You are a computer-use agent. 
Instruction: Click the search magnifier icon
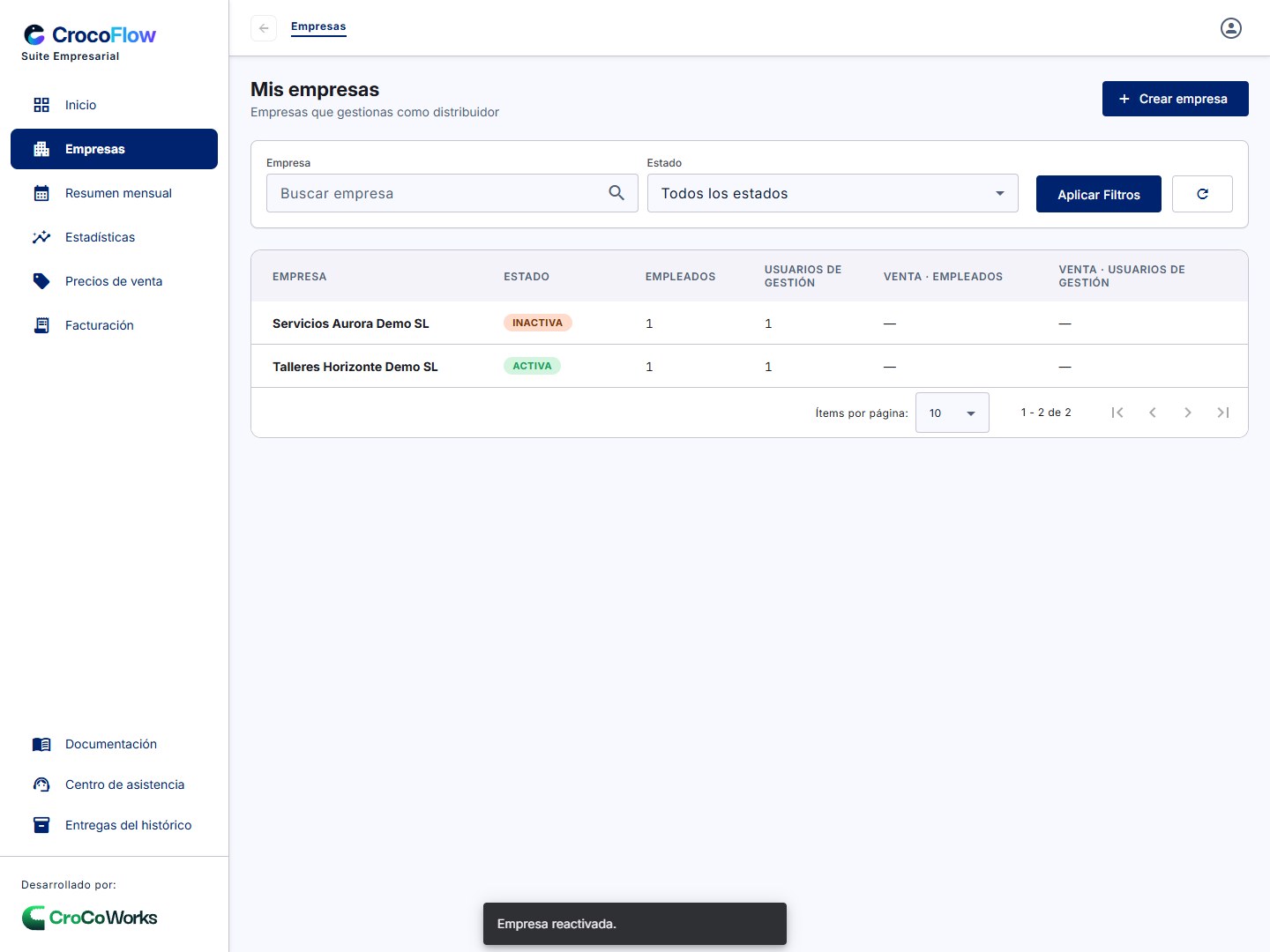pos(616,193)
